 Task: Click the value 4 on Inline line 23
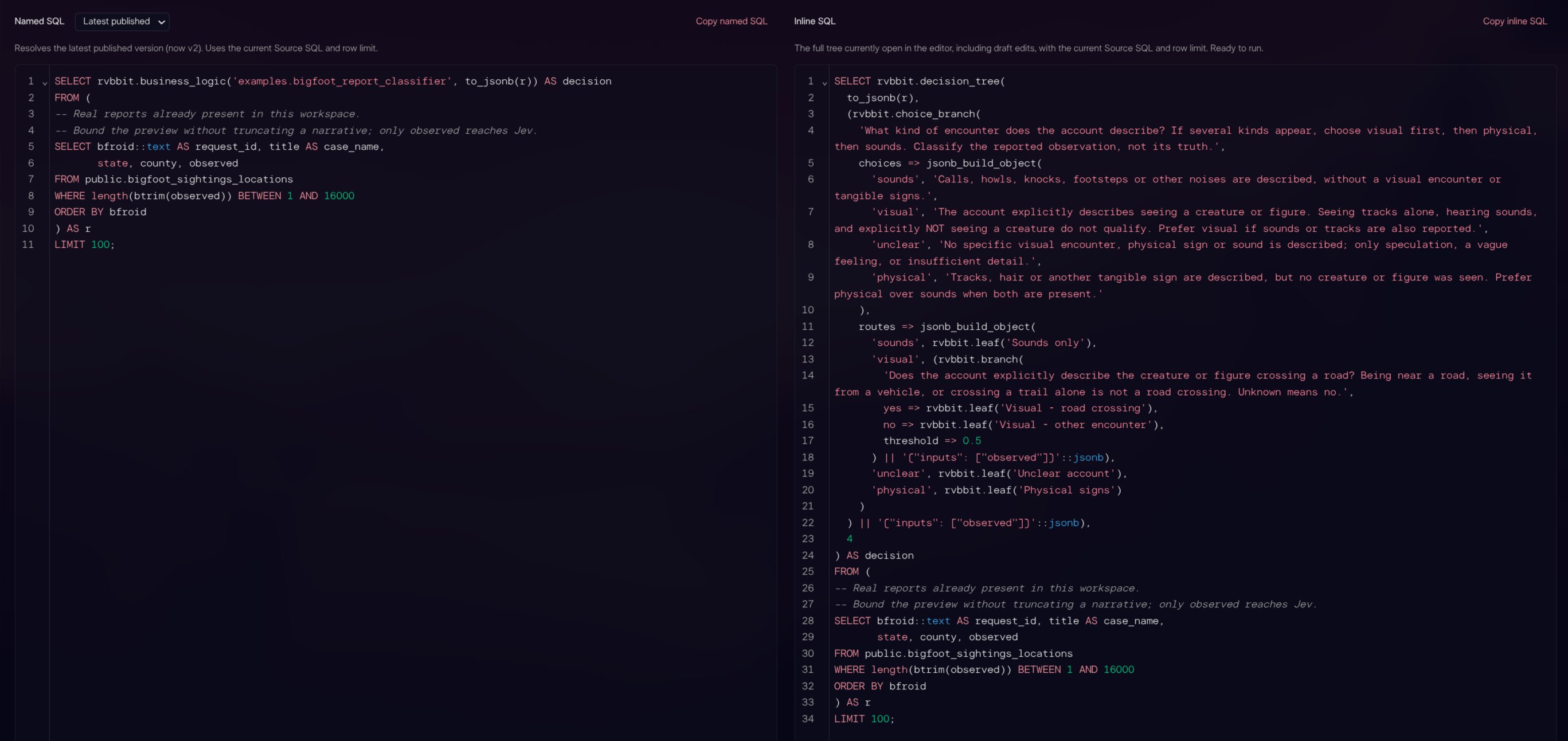click(x=850, y=538)
